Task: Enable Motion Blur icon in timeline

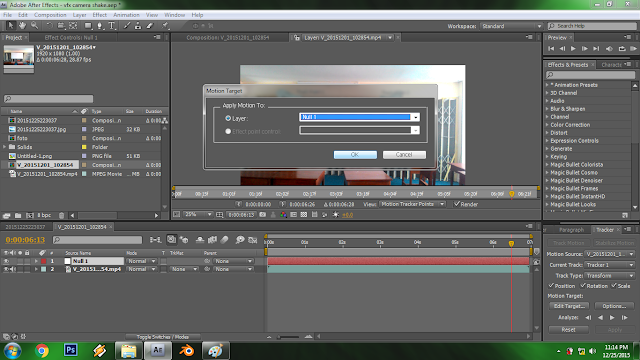Action: coord(224,240)
